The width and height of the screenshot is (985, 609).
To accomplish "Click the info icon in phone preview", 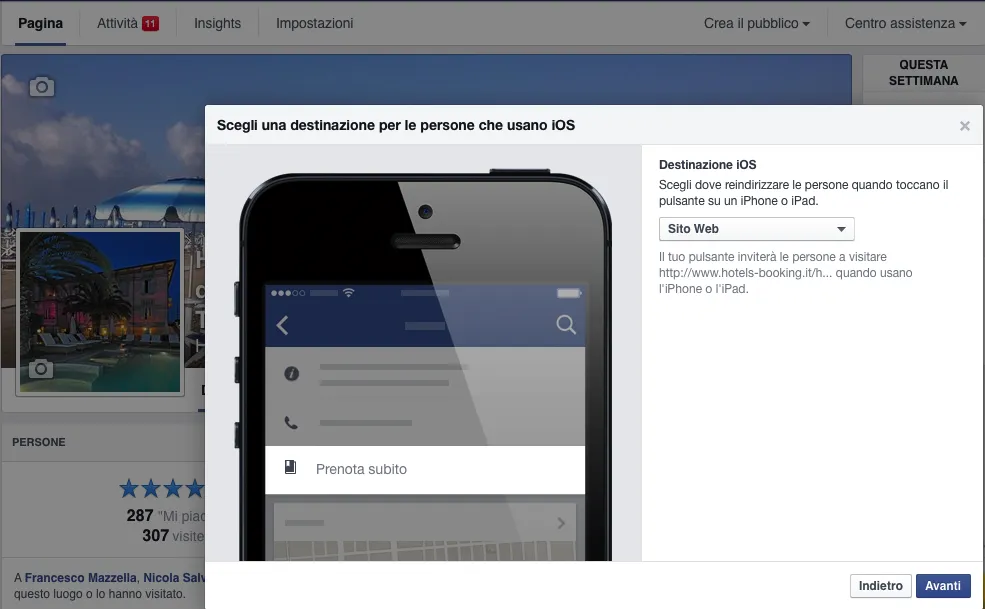I will click(x=291, y=373).
